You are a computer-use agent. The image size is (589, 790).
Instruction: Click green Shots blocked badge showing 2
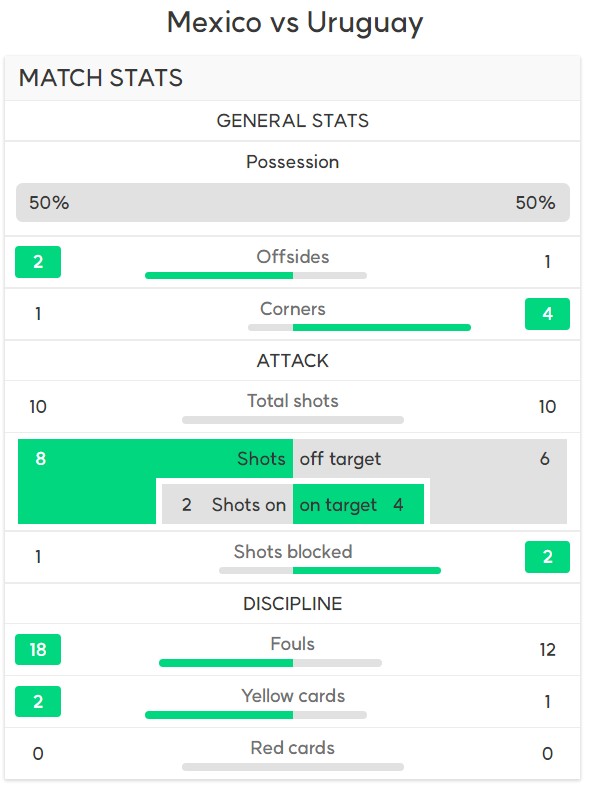tap(547, 557)
